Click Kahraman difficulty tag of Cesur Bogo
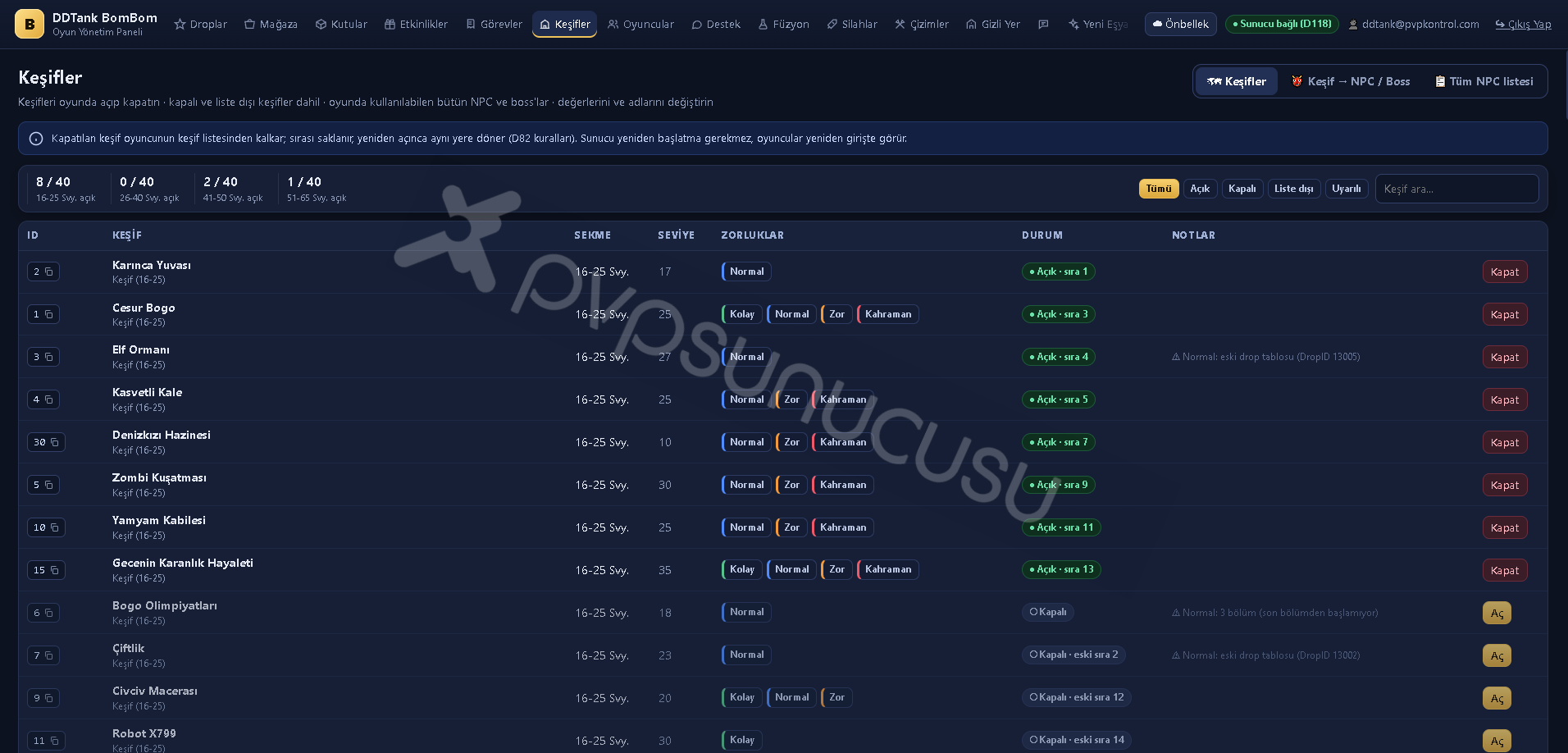Image resolution: width=1568 pixels, height=753 pixels. [887, 314]
